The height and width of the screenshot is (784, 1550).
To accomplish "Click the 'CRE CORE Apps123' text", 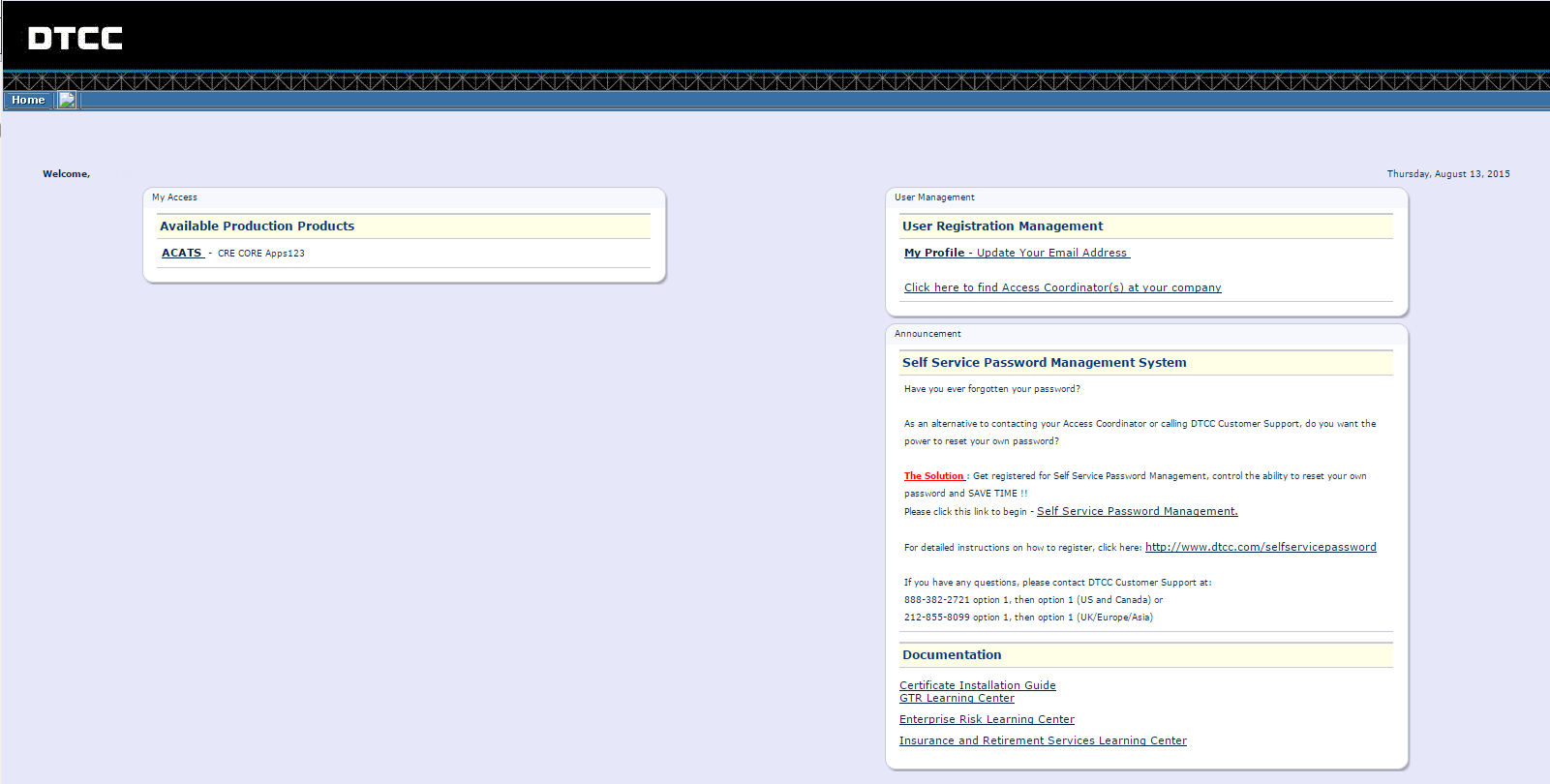I will point(261,254).
